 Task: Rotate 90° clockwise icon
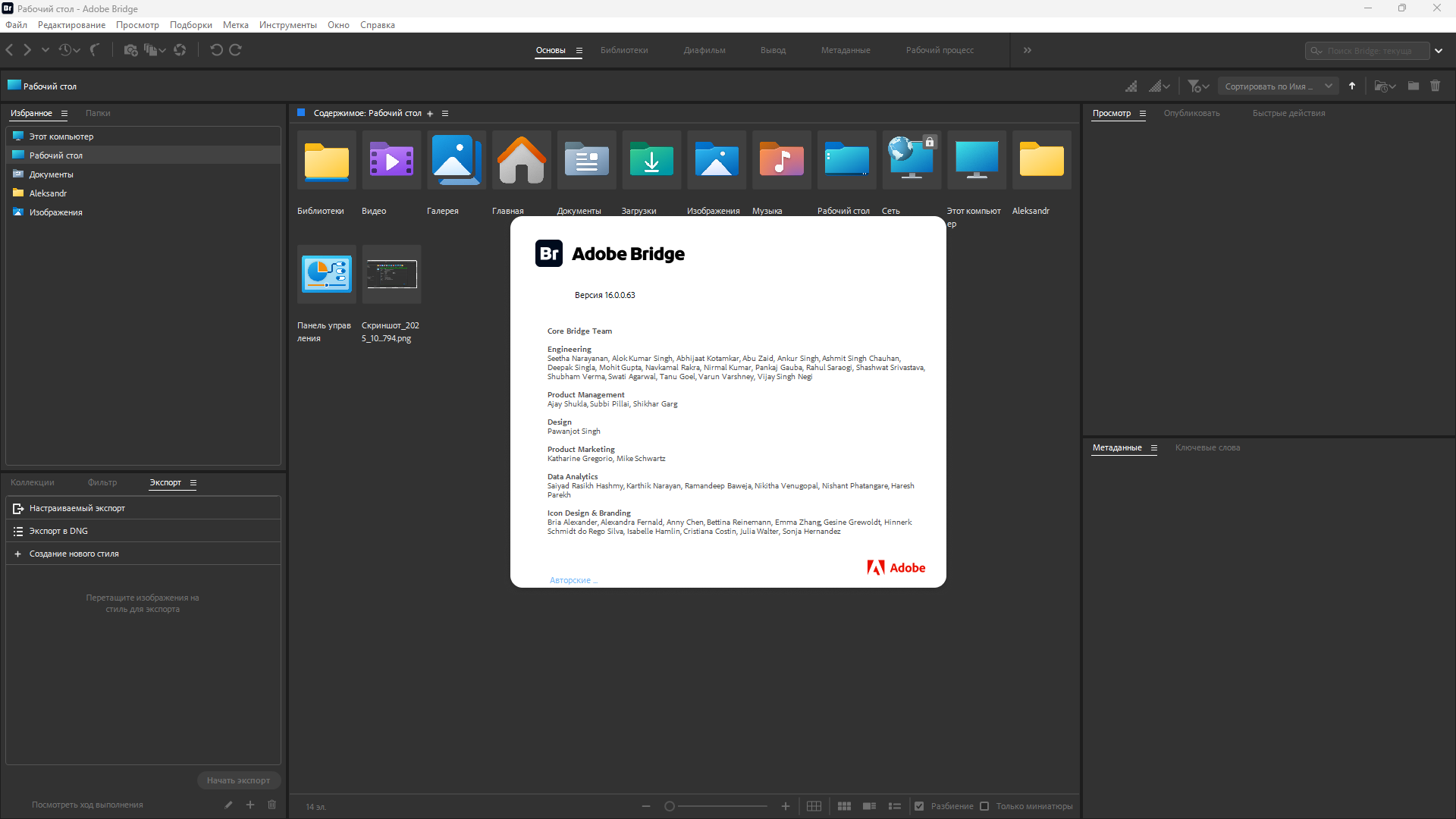click(236, 50)
